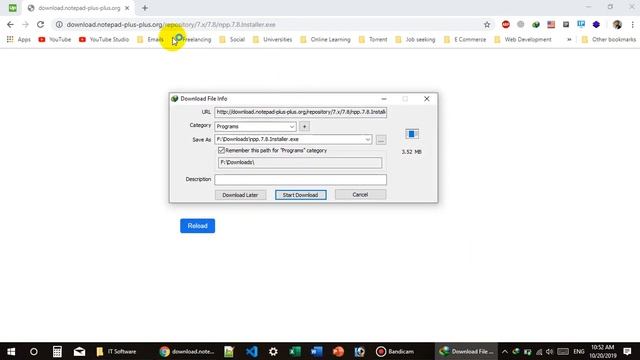Click the Start Download button
Screen dimensions: 640x360
coord(300,195)
